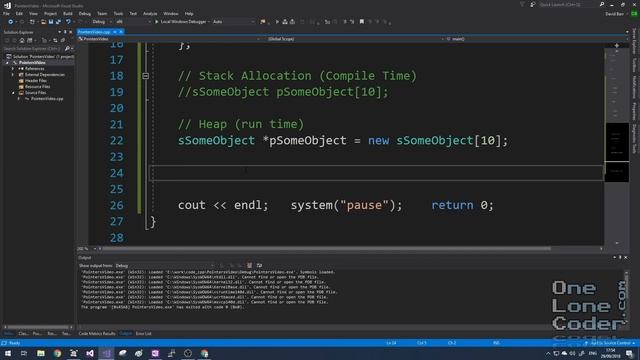
Task: Open the Edit menu
Action: (x=19, y=13)
